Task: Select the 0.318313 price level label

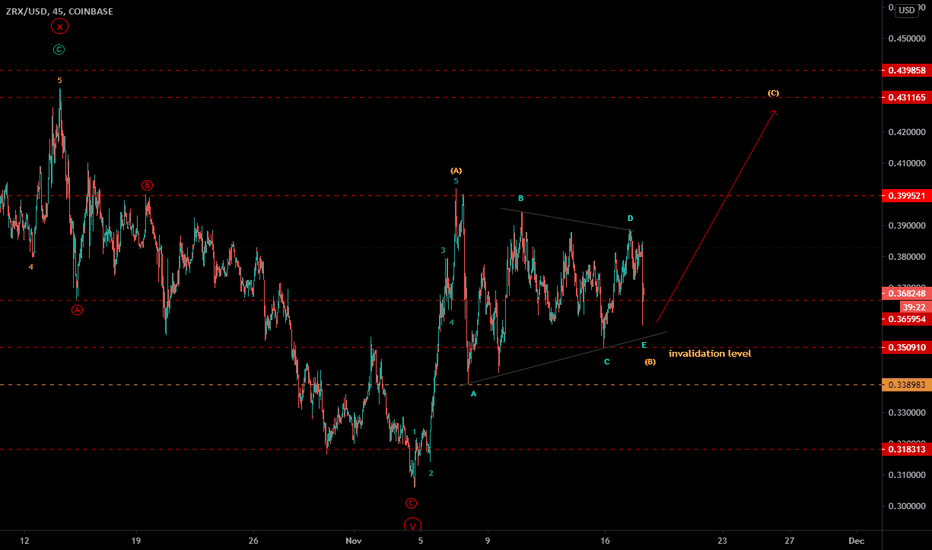Action: [906, 450]
